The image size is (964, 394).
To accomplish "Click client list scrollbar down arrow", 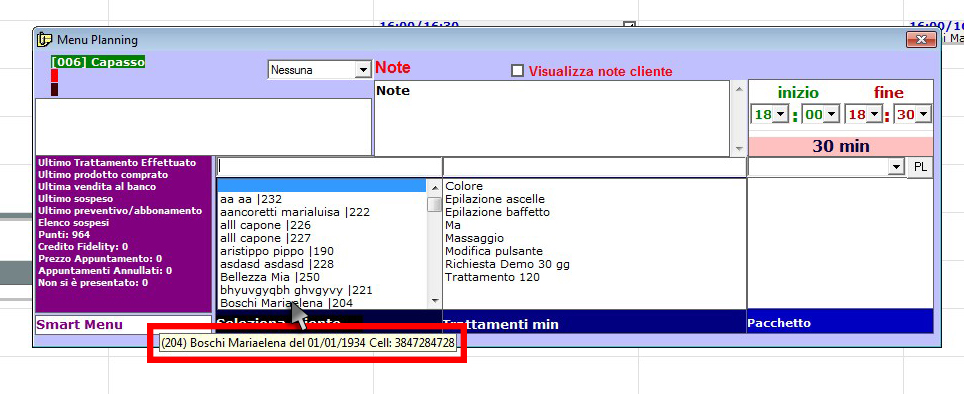I will (435, 301).
